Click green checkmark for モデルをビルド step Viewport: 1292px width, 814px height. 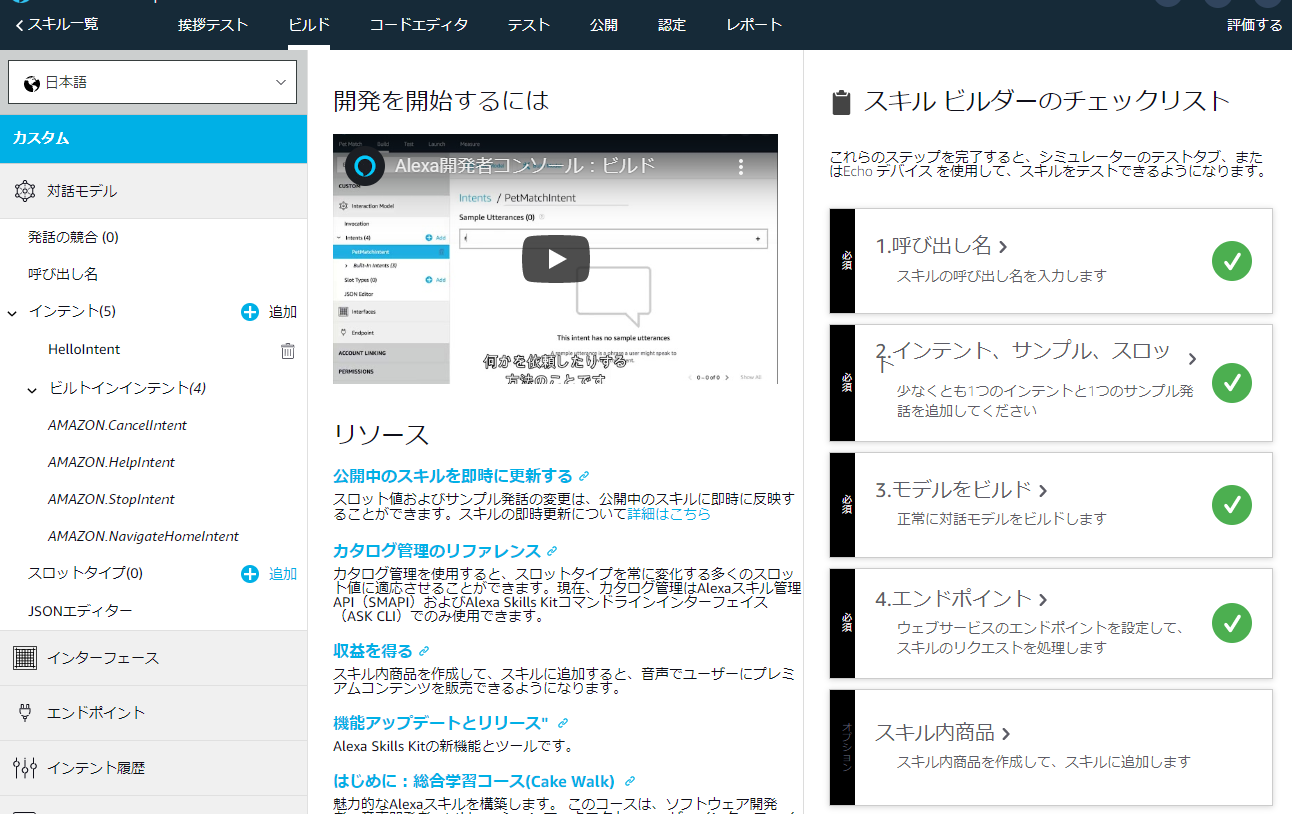point(1232,505)
